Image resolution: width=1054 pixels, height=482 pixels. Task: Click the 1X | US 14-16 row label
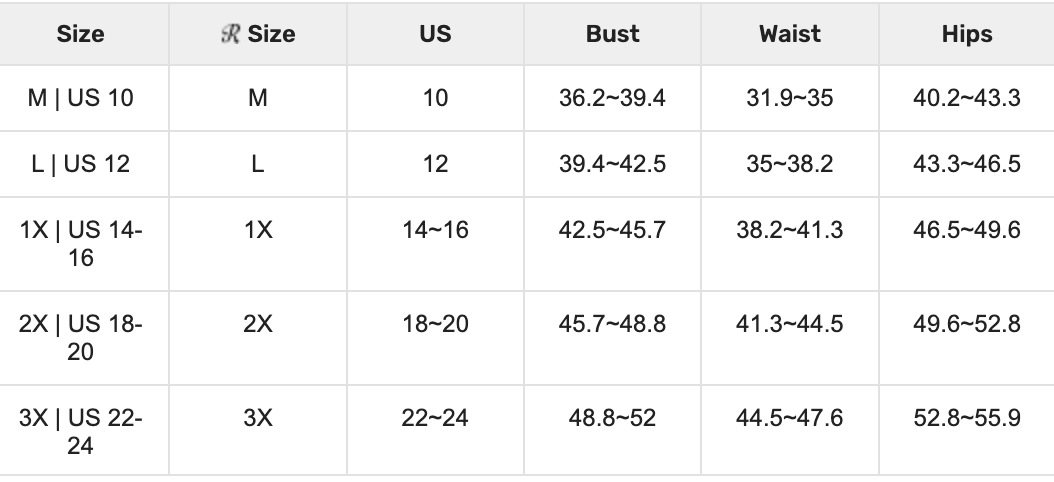[x=81, y=243]
